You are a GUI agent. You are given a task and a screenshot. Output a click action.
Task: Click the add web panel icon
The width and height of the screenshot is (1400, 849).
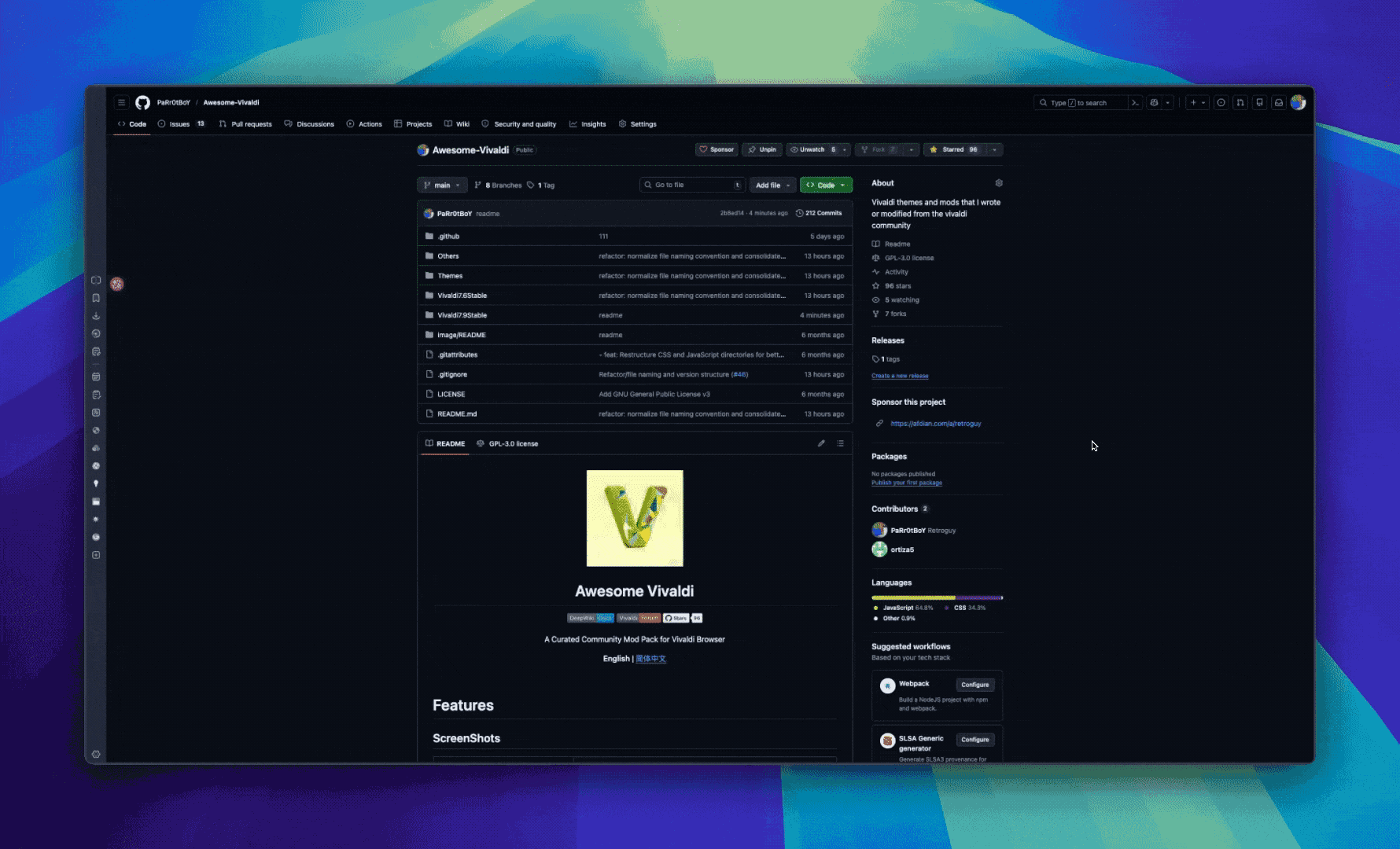[96, 555]
